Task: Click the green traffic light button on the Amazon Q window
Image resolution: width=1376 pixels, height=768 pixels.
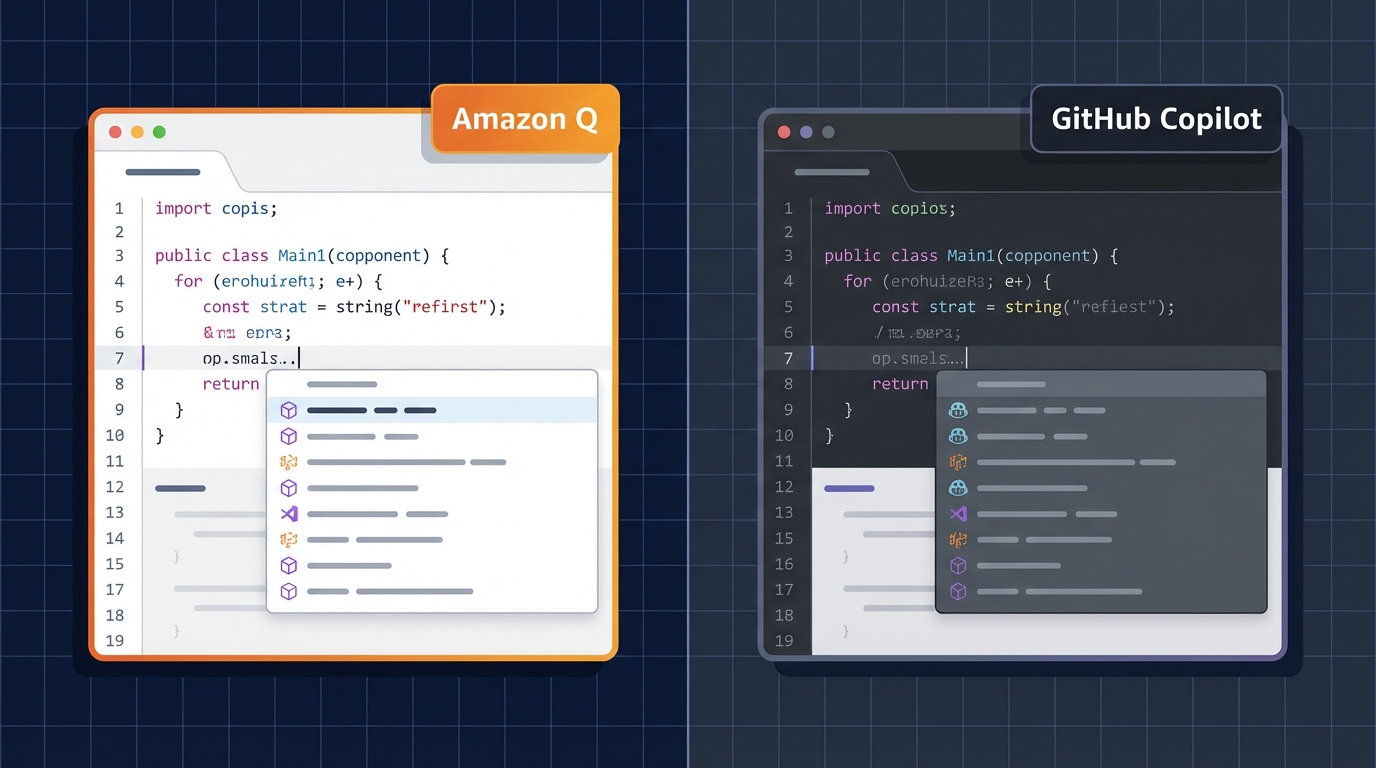Action: pos(159,131)
